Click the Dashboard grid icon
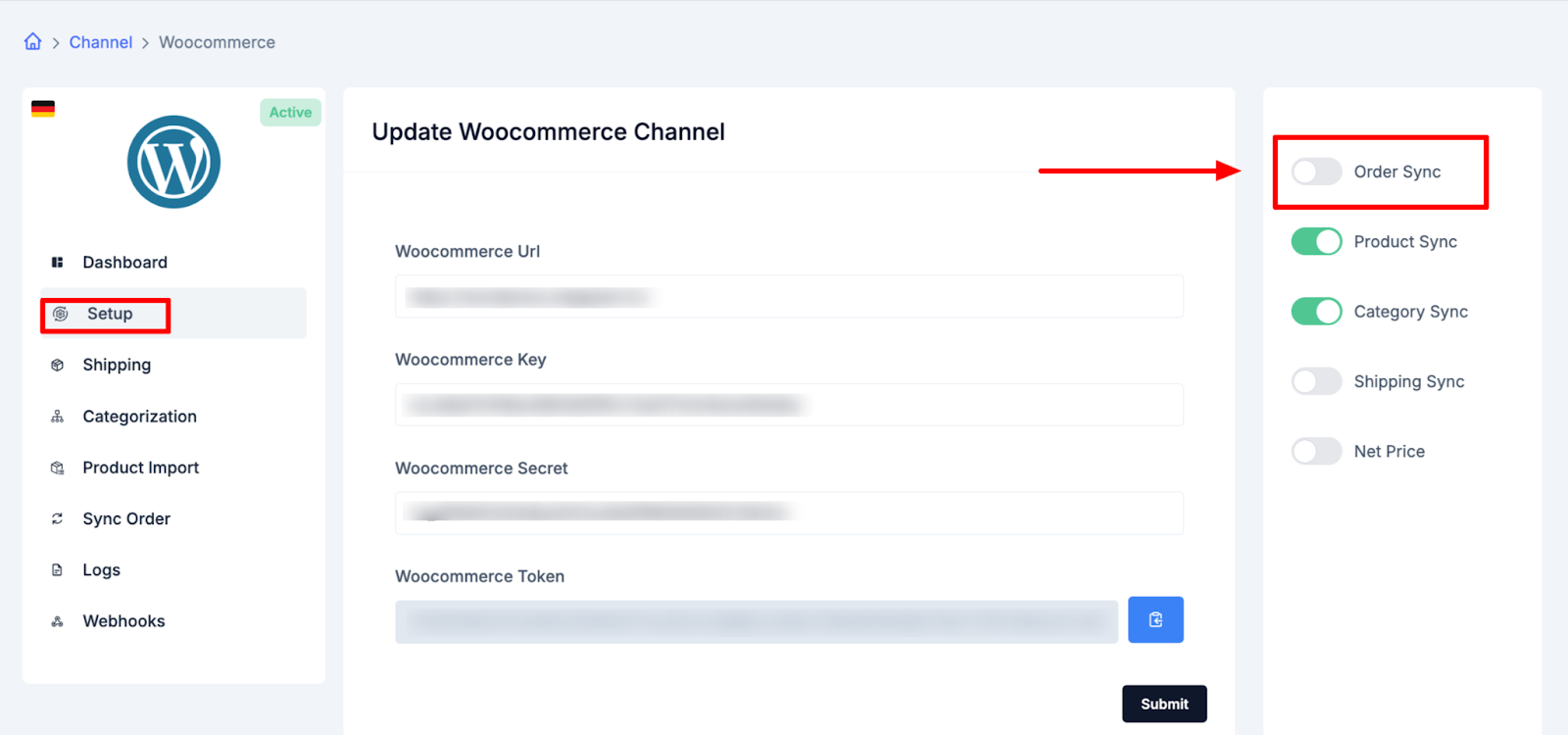The image size is (1568, 735). (x=57, y=263)
